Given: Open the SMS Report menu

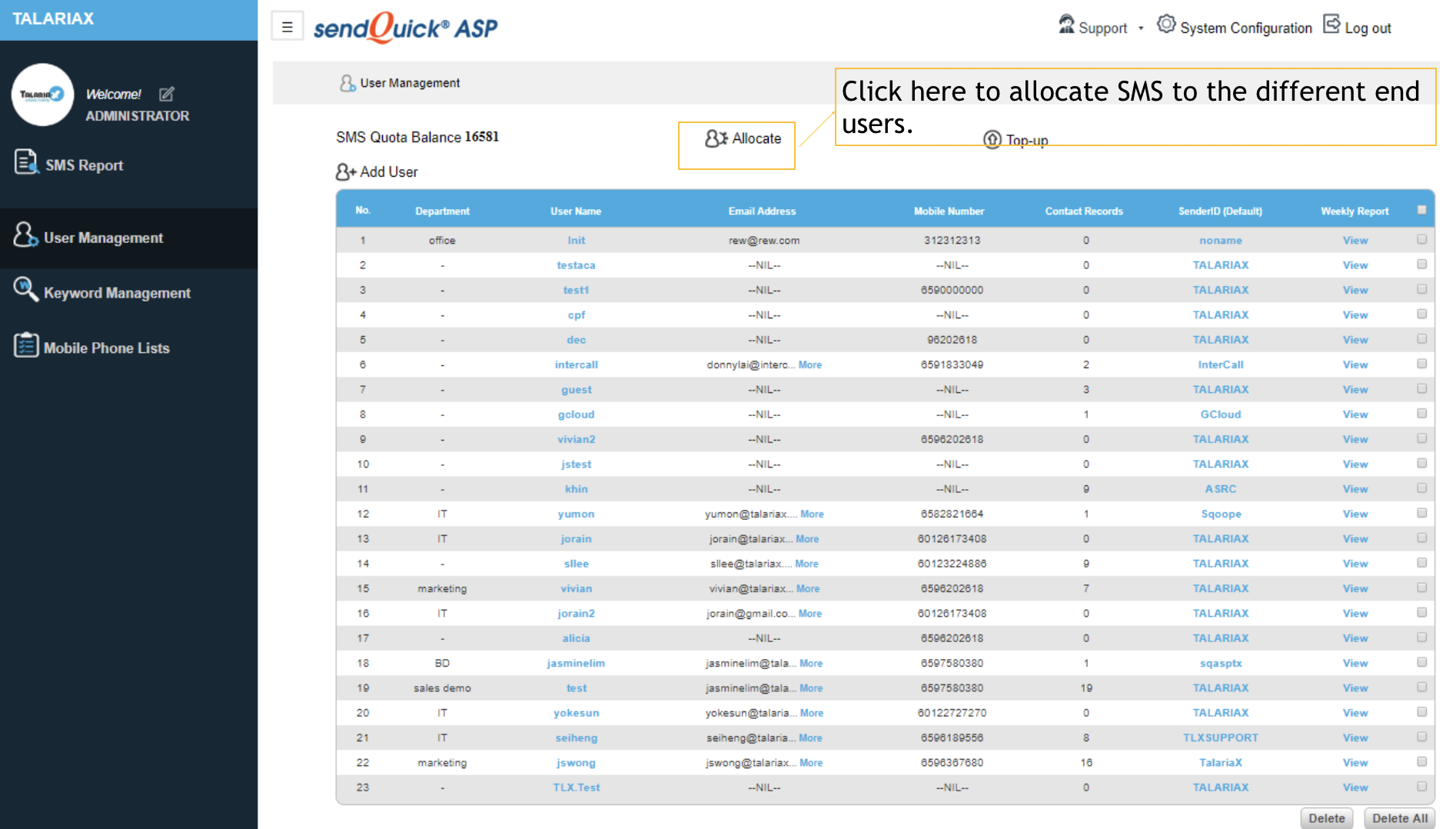Looking at the screenshot, I should (x=84, y=165).
